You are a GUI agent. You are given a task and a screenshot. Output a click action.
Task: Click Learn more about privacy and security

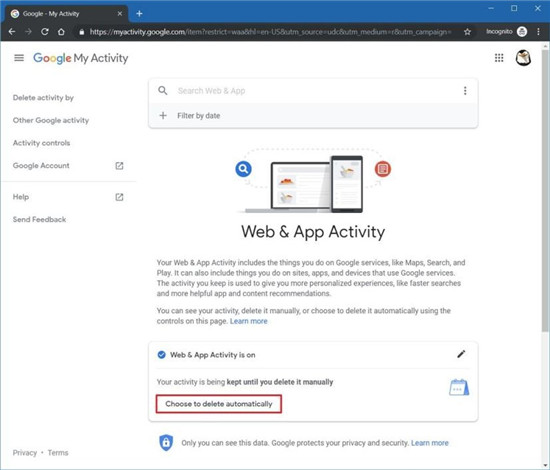430,443
